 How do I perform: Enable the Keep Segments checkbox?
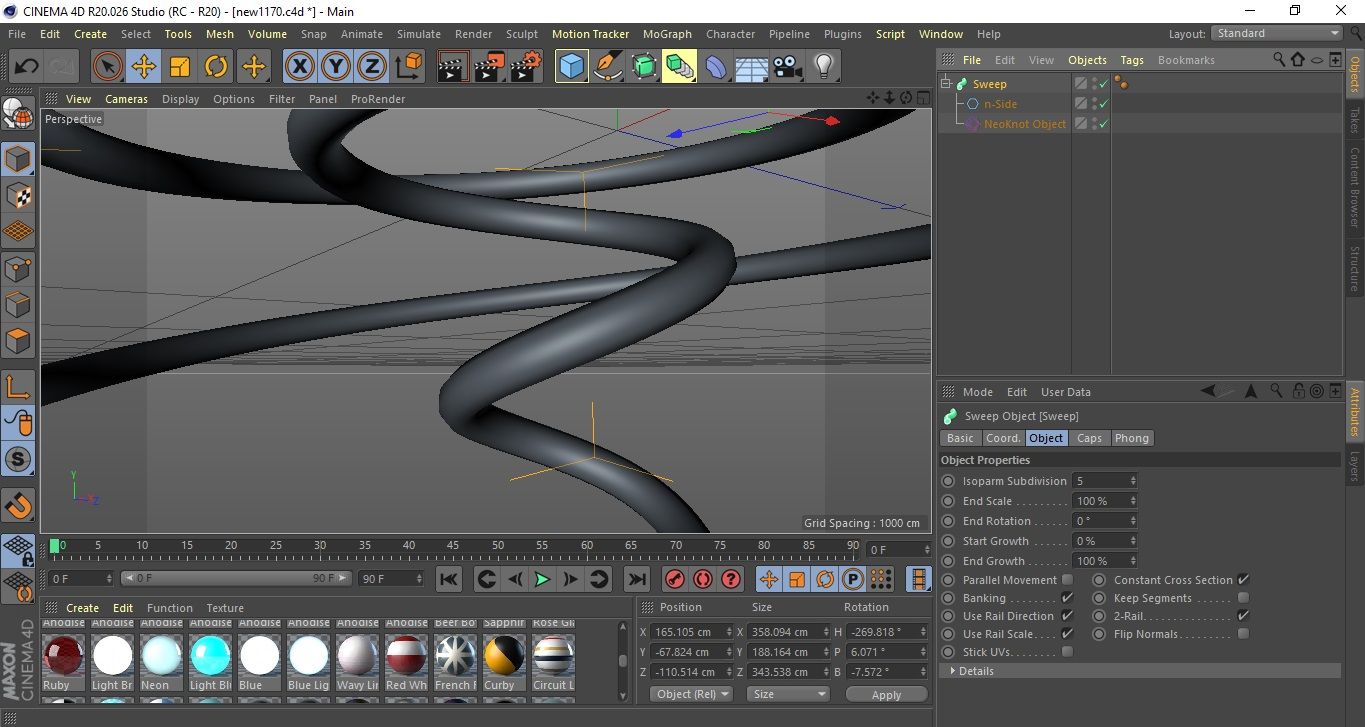coord(1243,598)
